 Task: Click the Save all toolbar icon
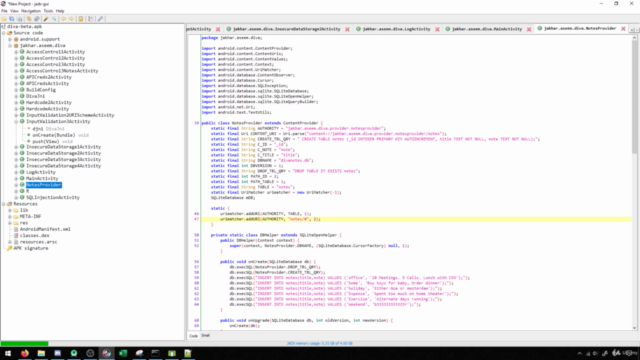(12, 19)
